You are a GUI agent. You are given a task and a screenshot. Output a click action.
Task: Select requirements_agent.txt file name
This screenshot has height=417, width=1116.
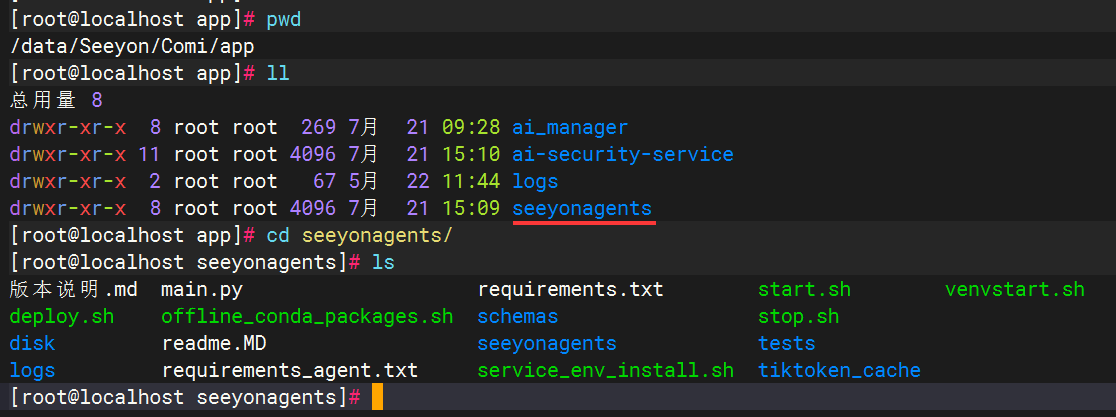290,371
